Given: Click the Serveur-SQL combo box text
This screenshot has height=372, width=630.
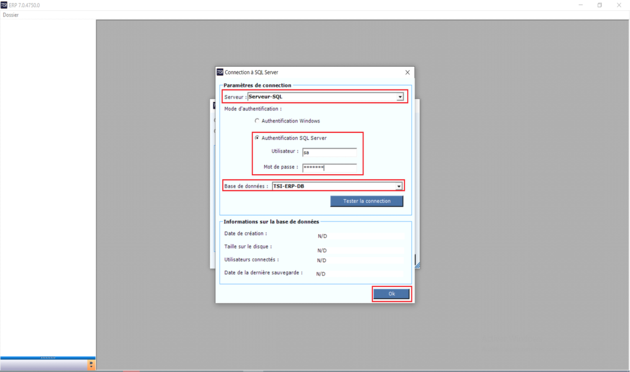Looking at the screenshot, I should tap(266, 97).
